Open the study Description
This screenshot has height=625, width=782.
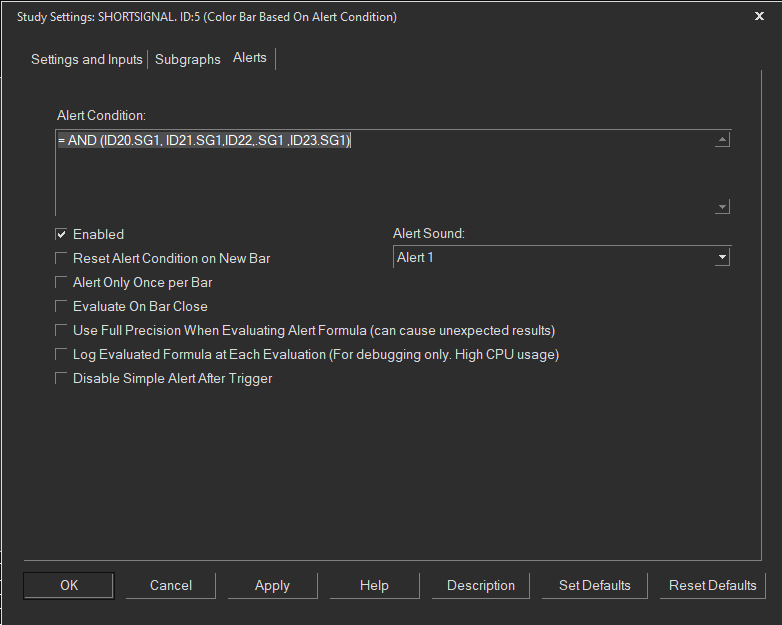(481, 585)
